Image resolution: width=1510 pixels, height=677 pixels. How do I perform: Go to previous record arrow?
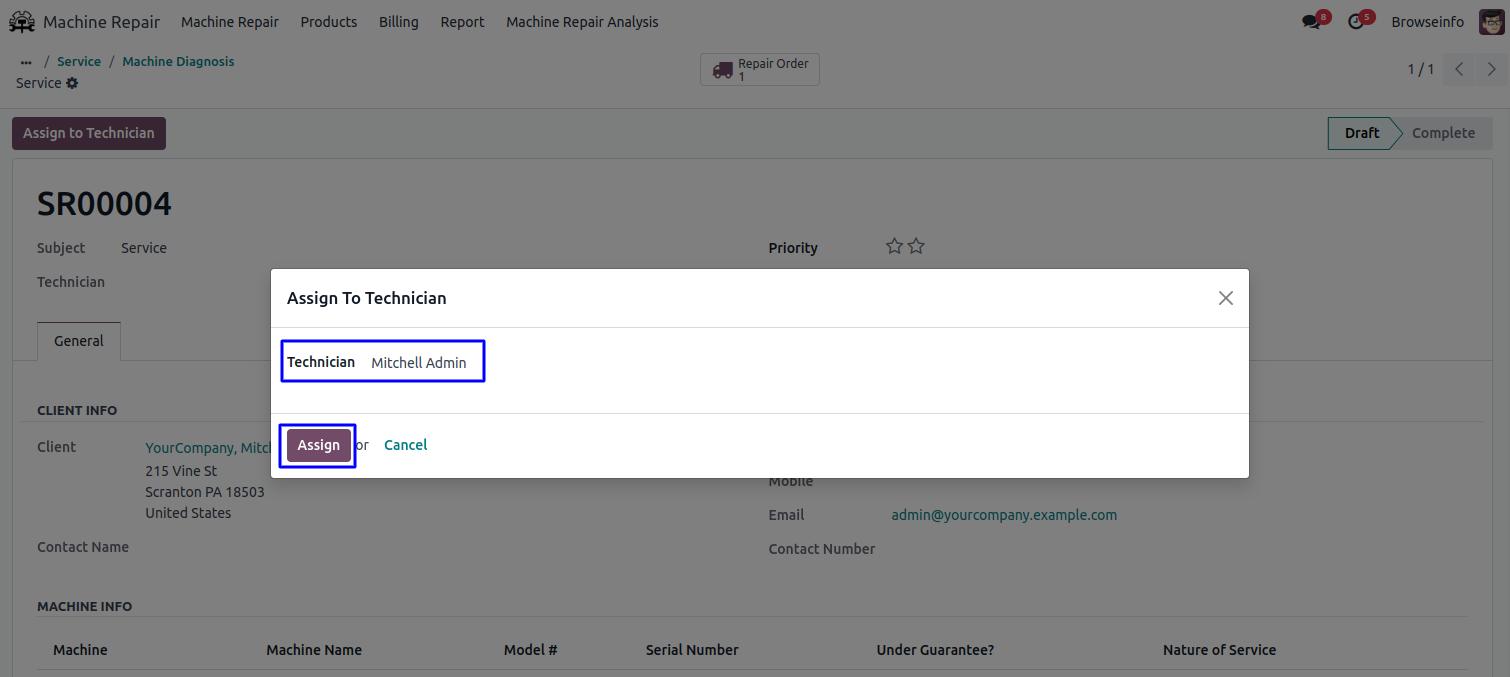[x=1459, y=69]
